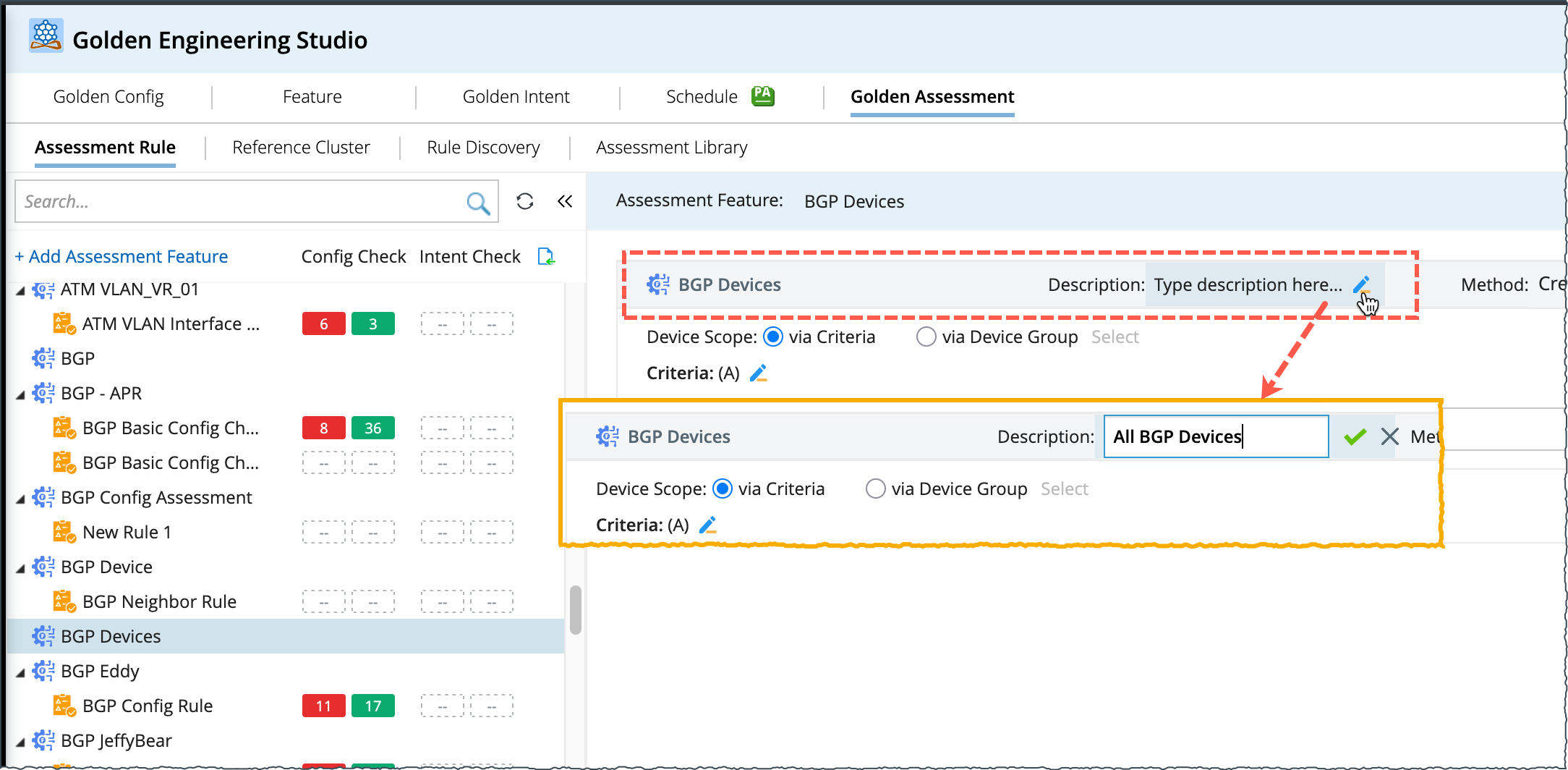Screen dimensions: 1568x770
Task: Switch to the Golden Intent tab
Action: click(x=516, y=96)
